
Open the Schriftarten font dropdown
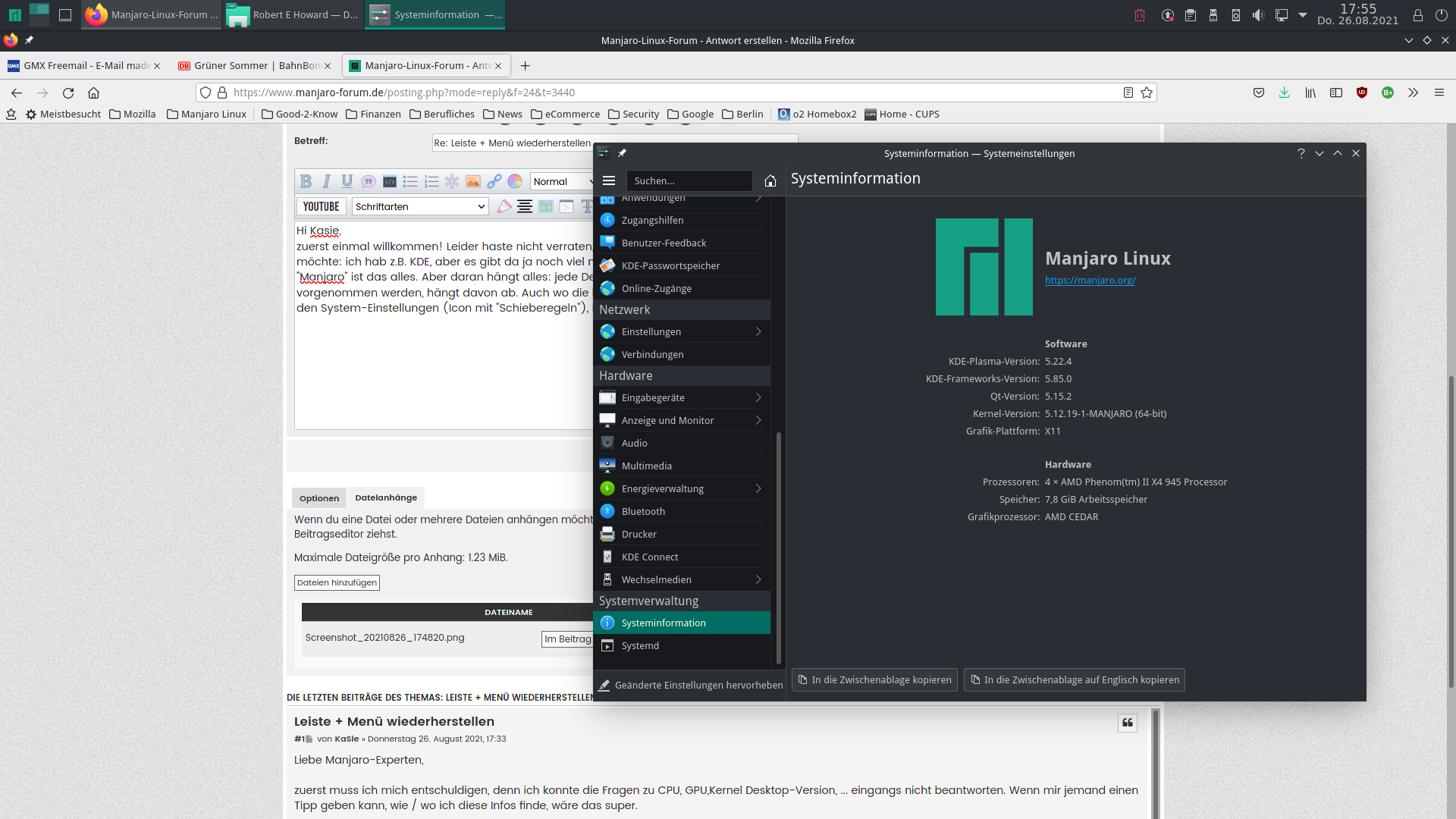click(x=419, y=206)
